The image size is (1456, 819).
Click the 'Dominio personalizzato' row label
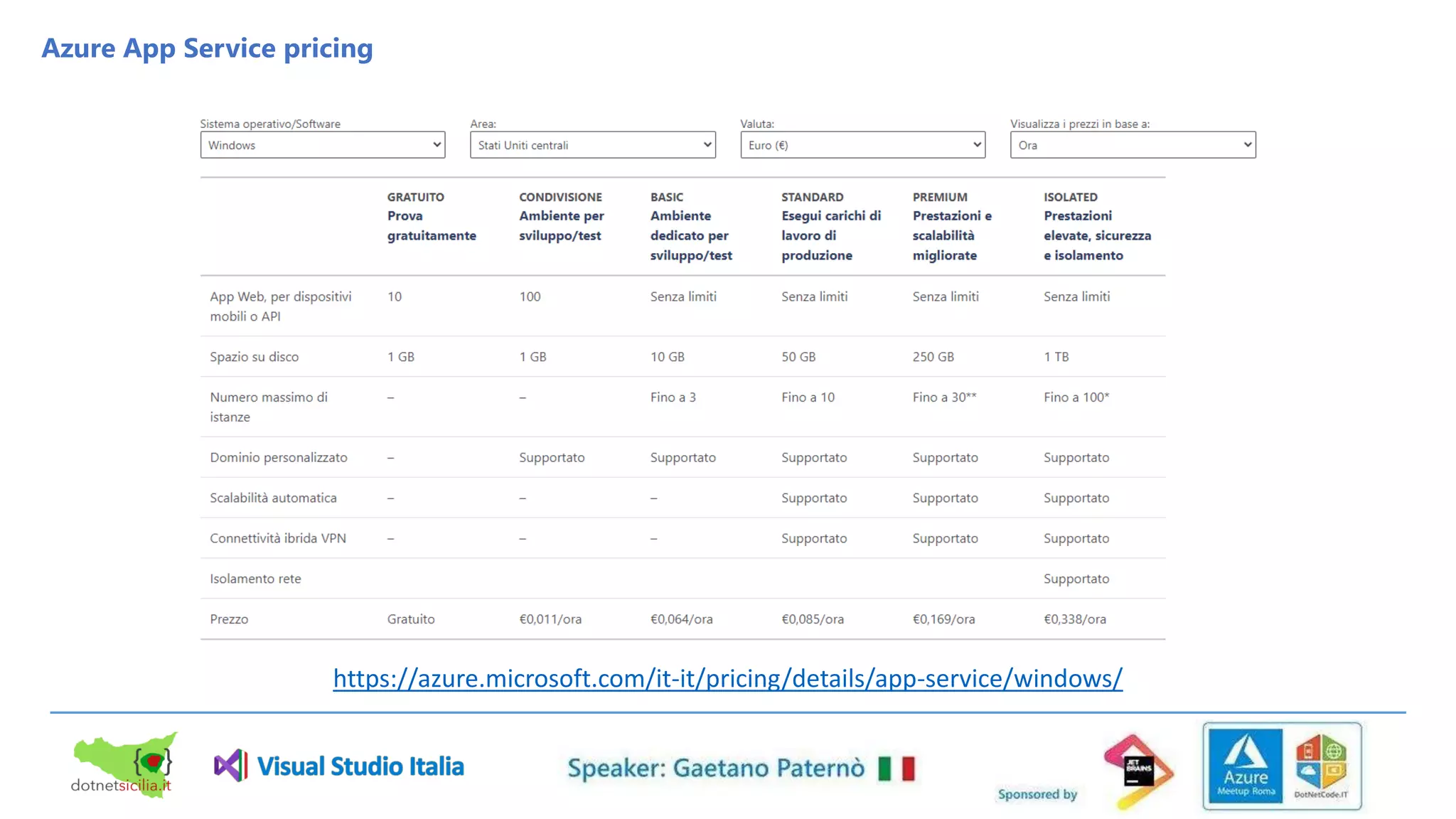279,458
